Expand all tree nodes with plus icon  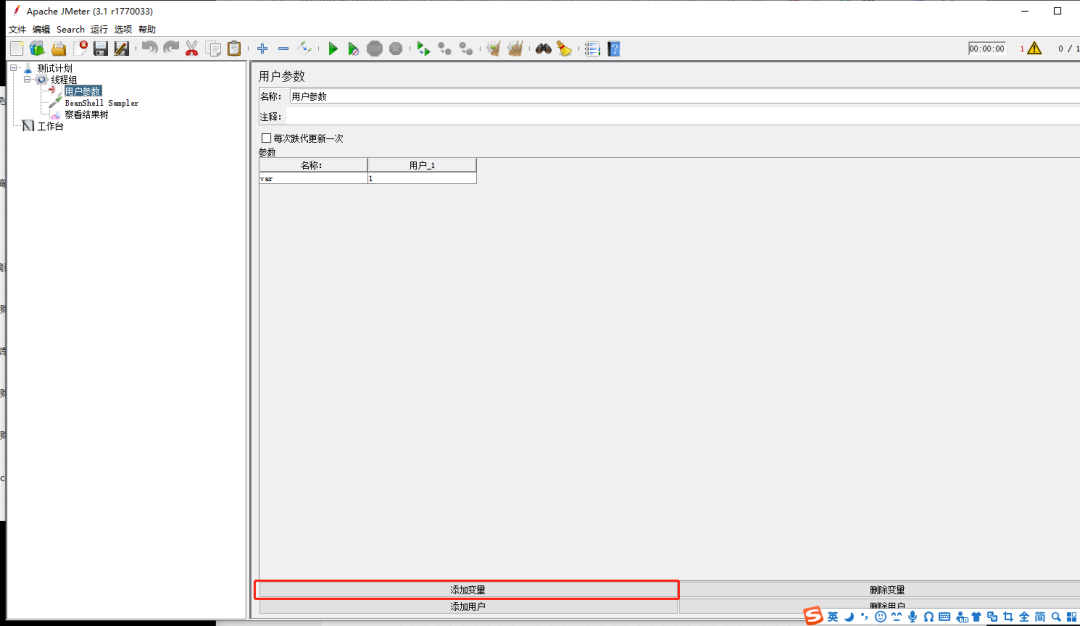(x=262, y=48)
